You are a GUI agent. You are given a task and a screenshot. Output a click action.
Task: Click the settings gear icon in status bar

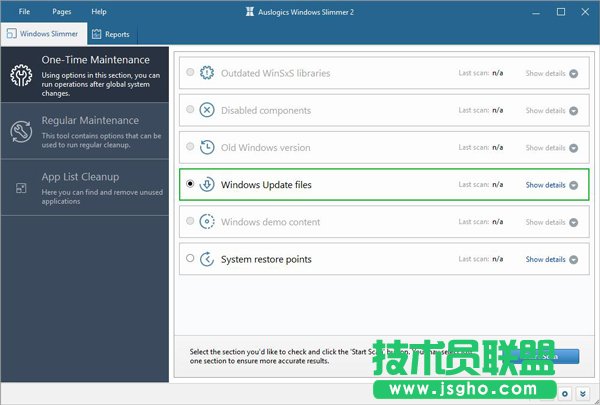pyautogui.click(x=565, y=394)
